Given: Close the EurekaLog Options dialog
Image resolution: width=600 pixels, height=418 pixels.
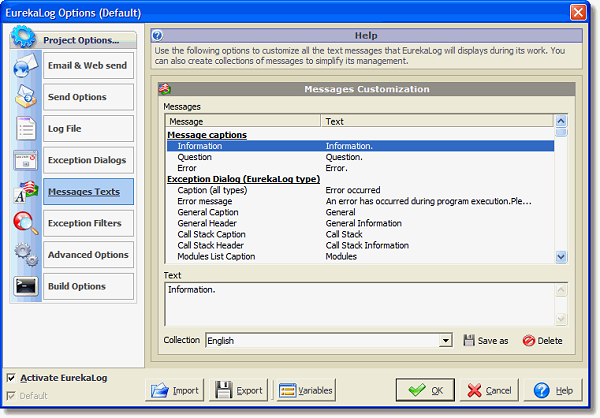Looking at the screenshot, I should click(578, 12).
